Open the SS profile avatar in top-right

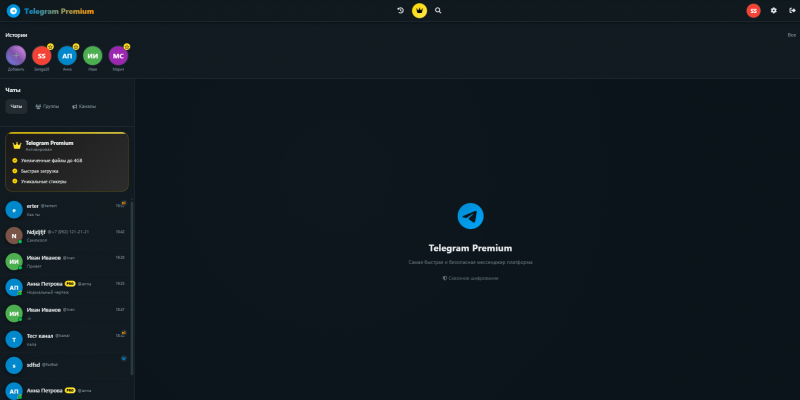[753, 11]
